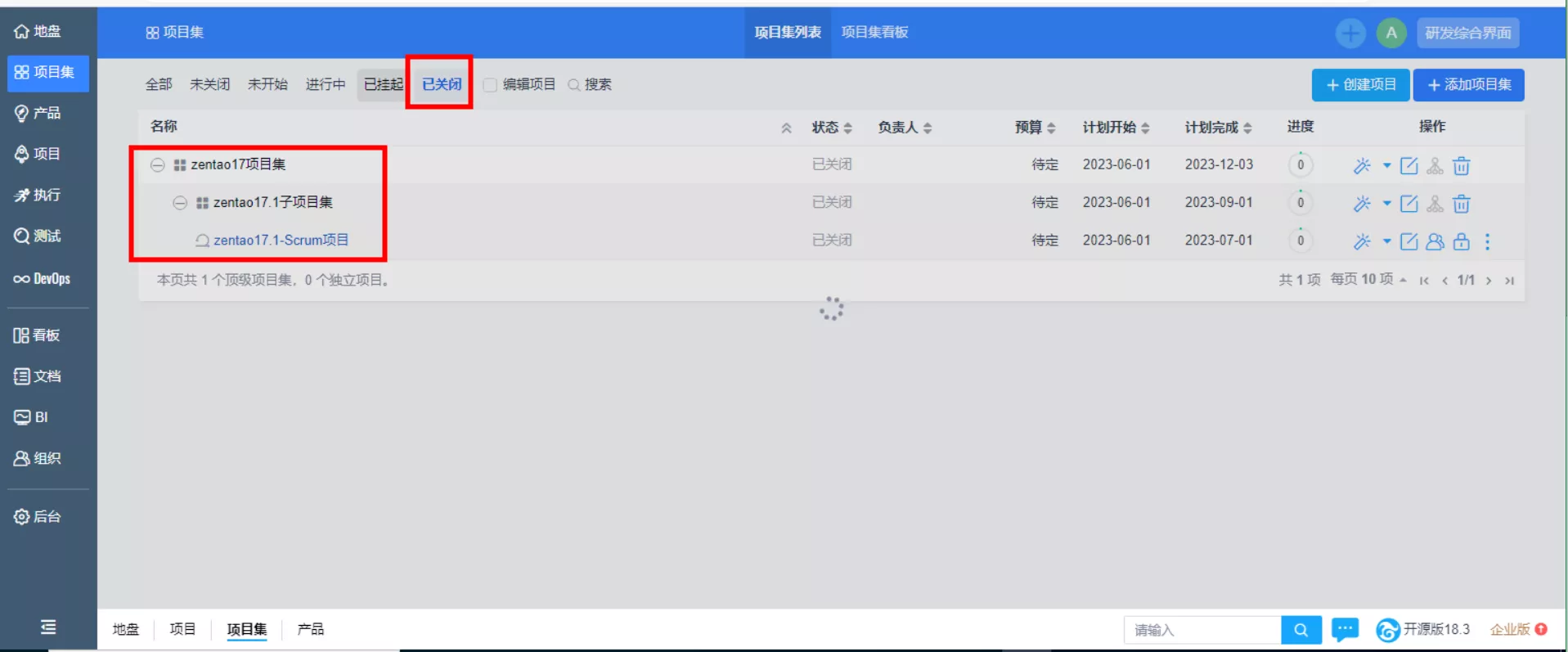
Task: Open zentao17.1-Scrum项目 link
Action: point(281,241)
